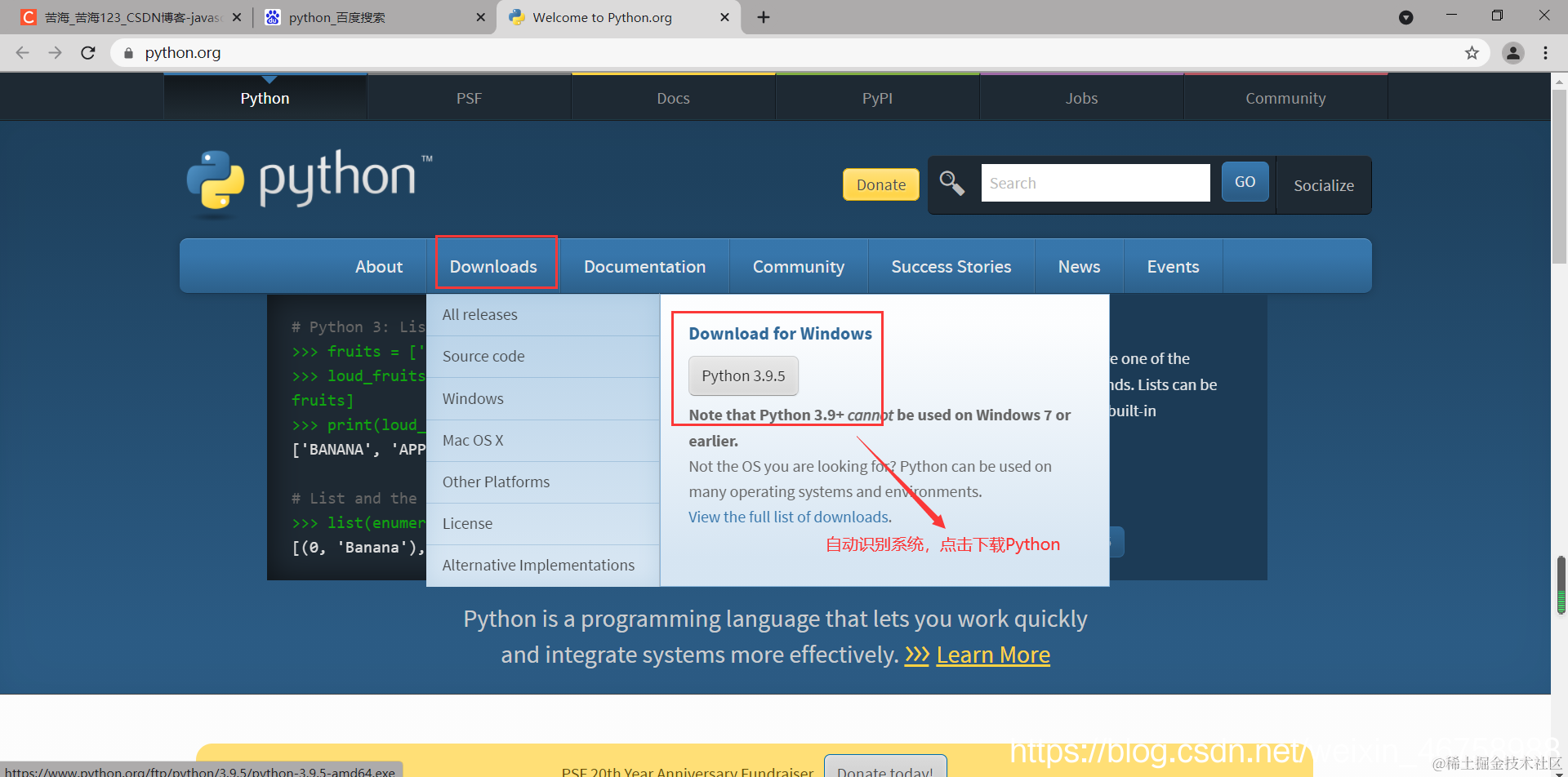The width and height of the screenshot is (1568, 777).
Task: Click the lock icon in address bar
Action: tap(128, 53)
